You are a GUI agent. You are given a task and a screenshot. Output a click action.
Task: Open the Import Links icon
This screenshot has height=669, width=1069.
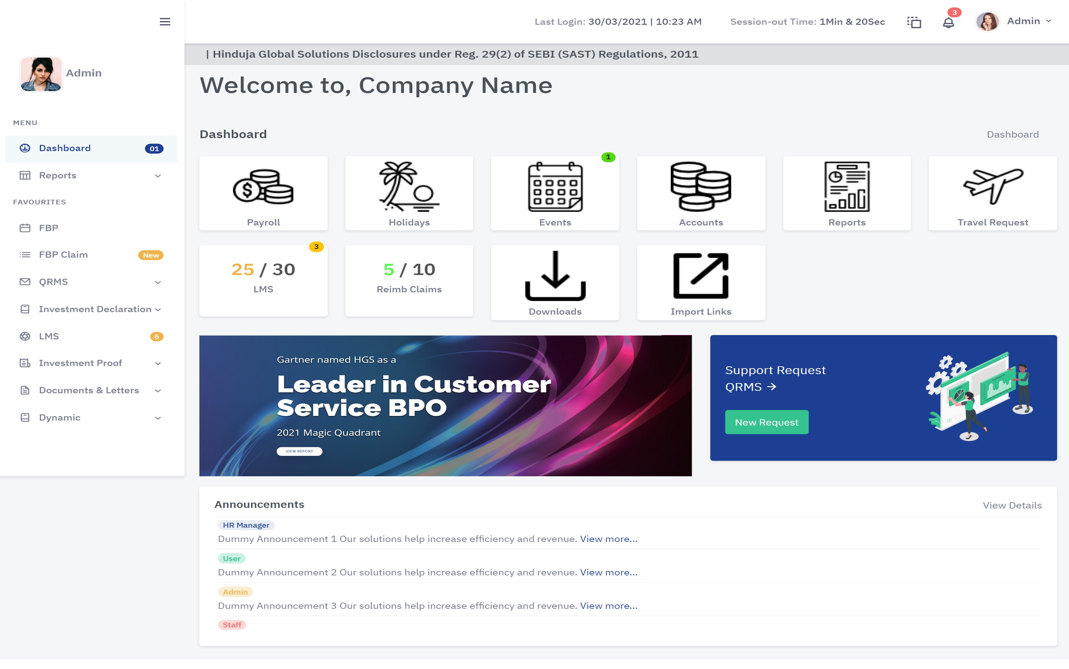coord(700,275)
